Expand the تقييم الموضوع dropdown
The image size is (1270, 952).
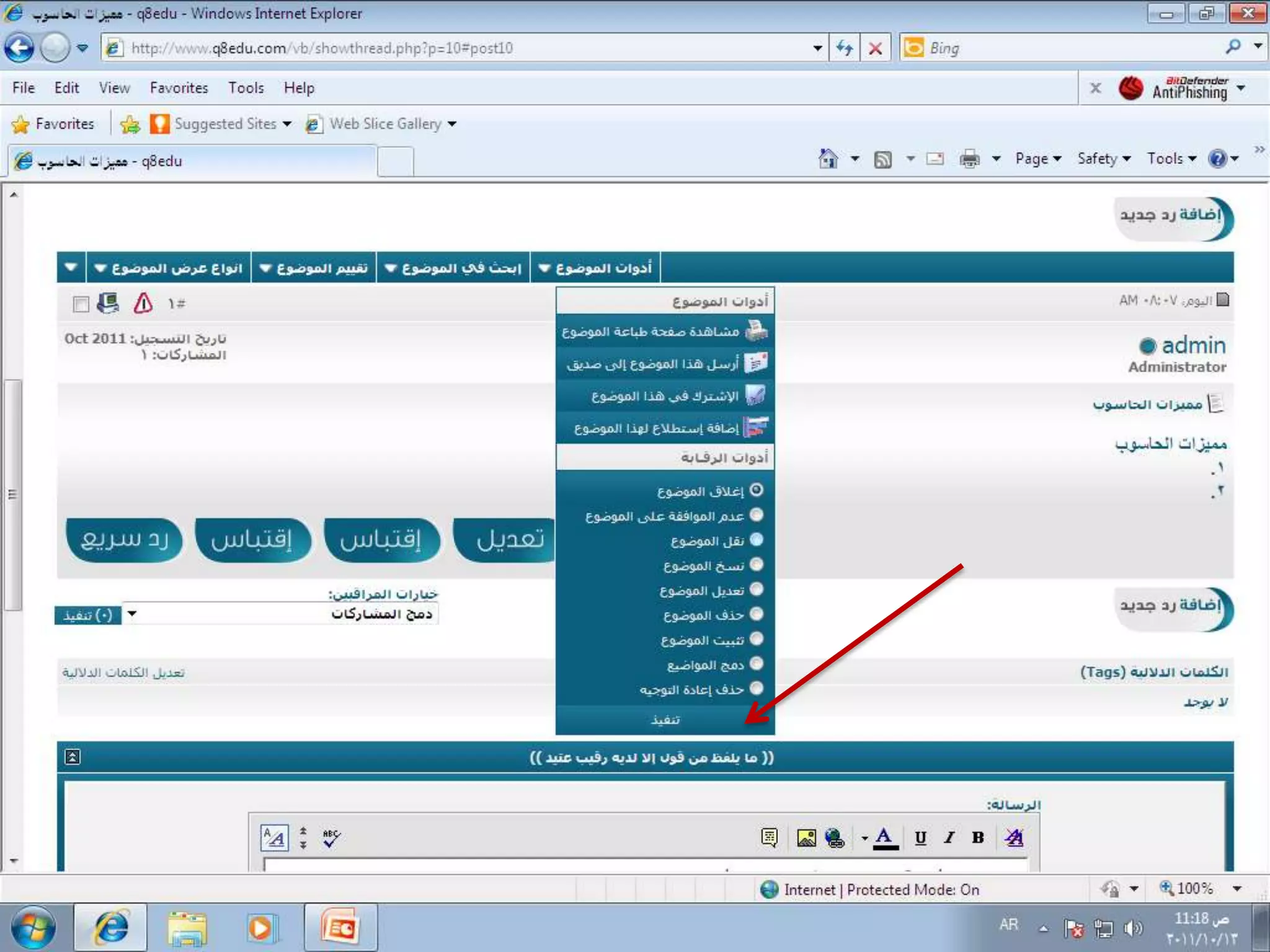314,268
